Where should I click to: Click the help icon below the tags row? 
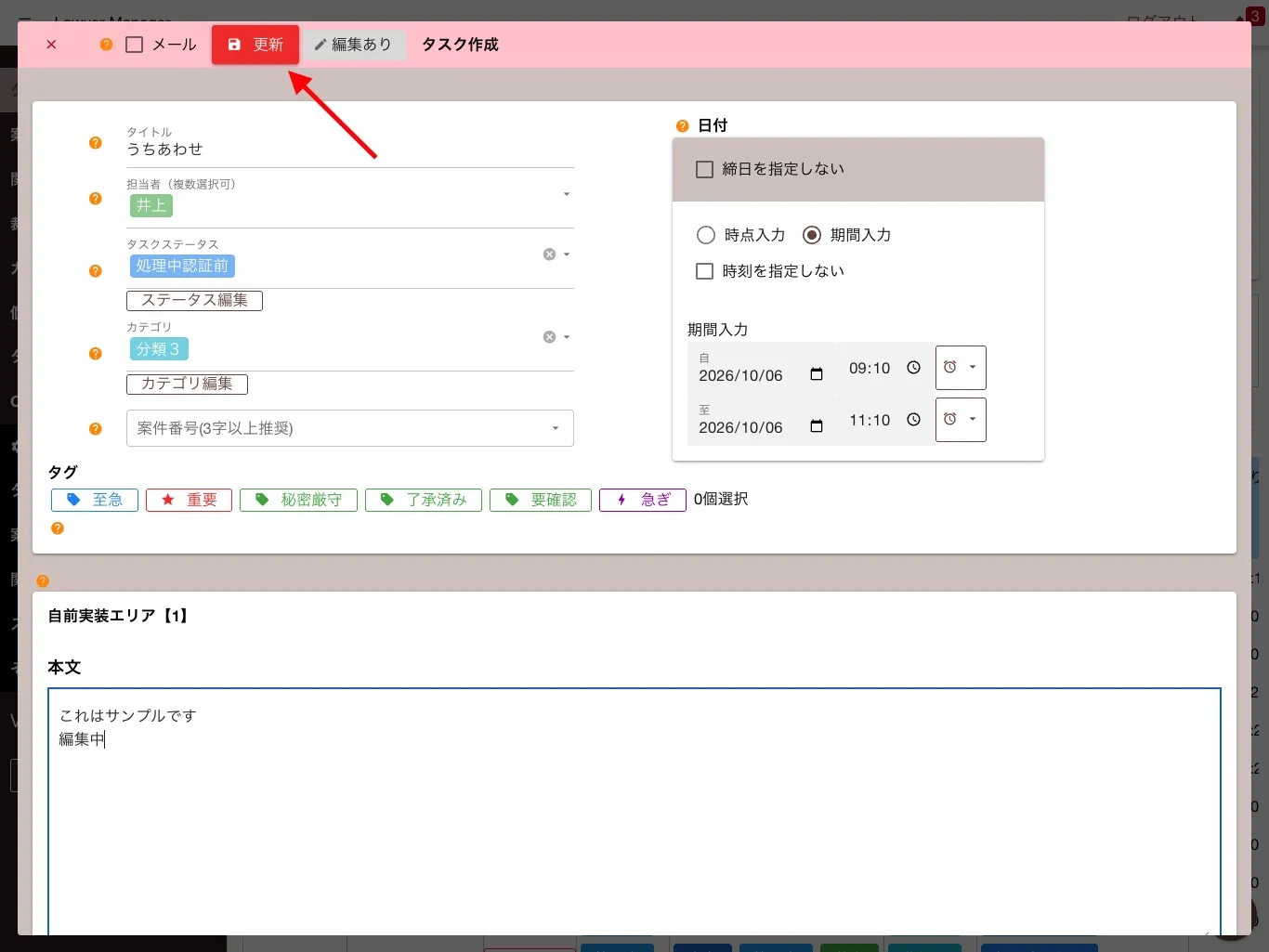click(x=58, y=528)
